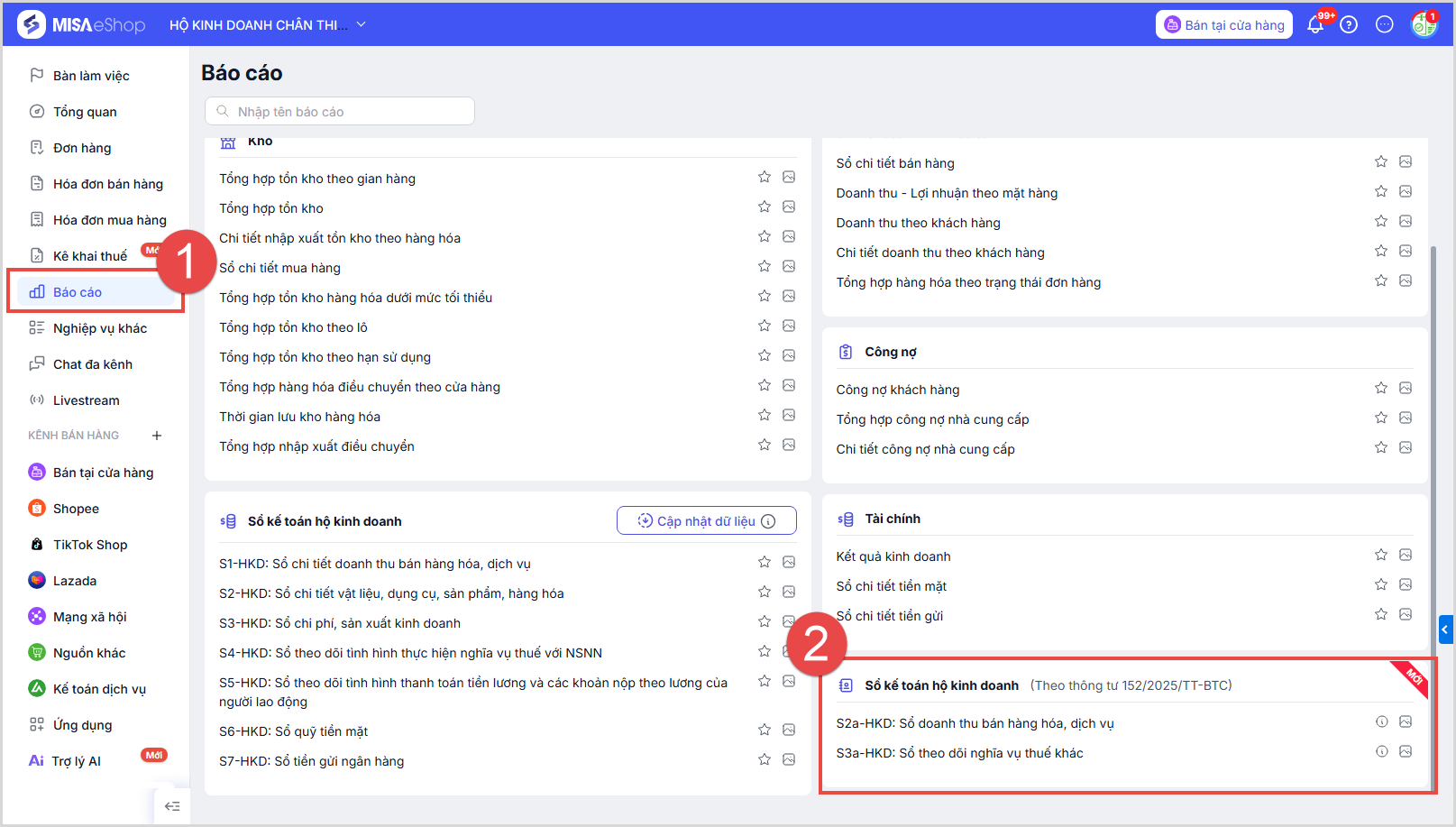Click image icon beside Công nợ khách hàng
1456x827 pixels.
click(x=1406, y=388)
